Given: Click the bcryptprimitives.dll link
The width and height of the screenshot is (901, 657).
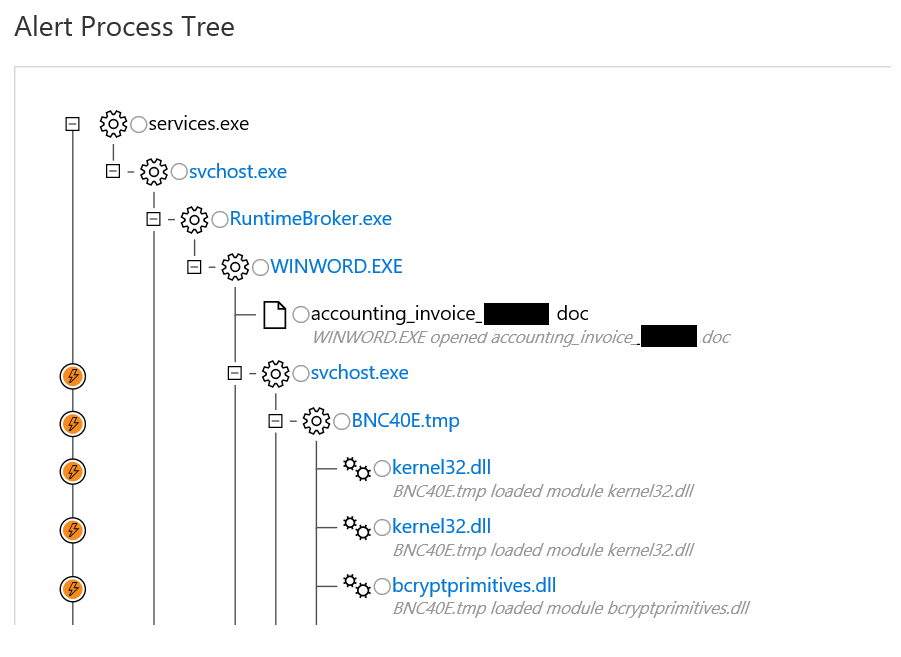Looking at the screenshot, I should pos(473,585).
